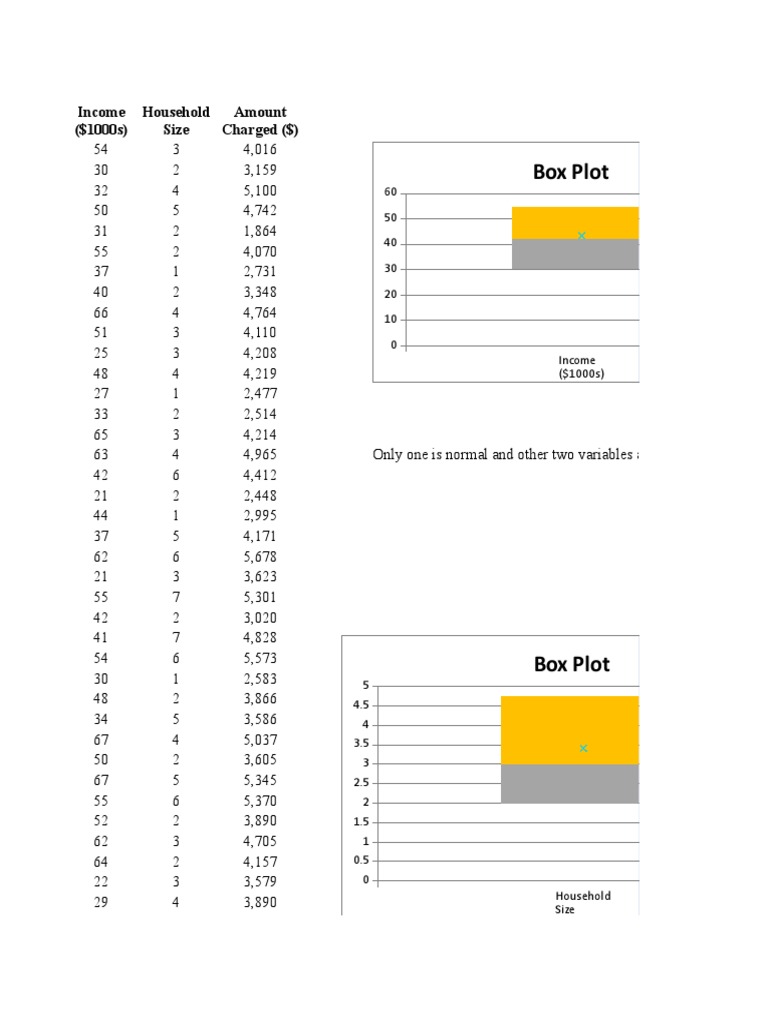Click the gray lower box in the Household Size plot

pos(569,784)
